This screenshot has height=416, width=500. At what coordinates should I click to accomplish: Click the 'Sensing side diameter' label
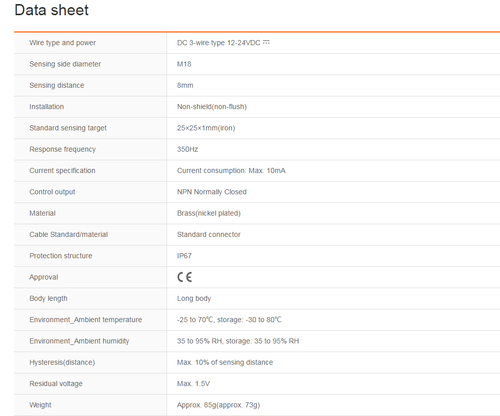(x=65, y=64)
